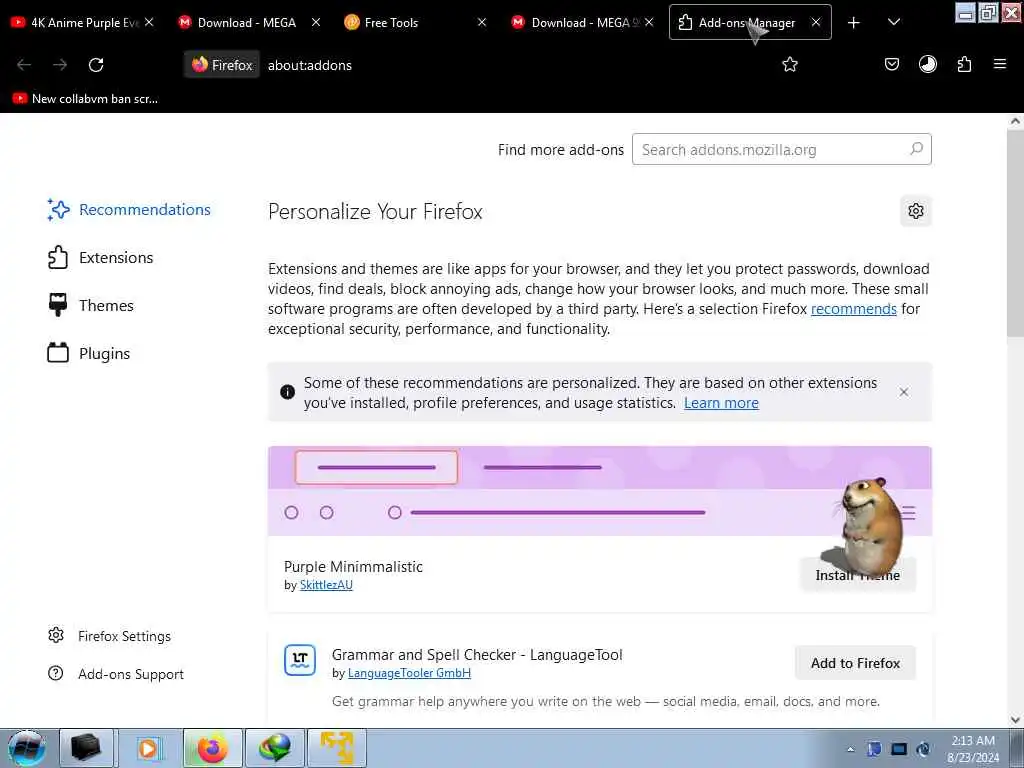Click the flag icon in the system tray
The width and height of the screenshot is (1024, 768).
(874, 750)
